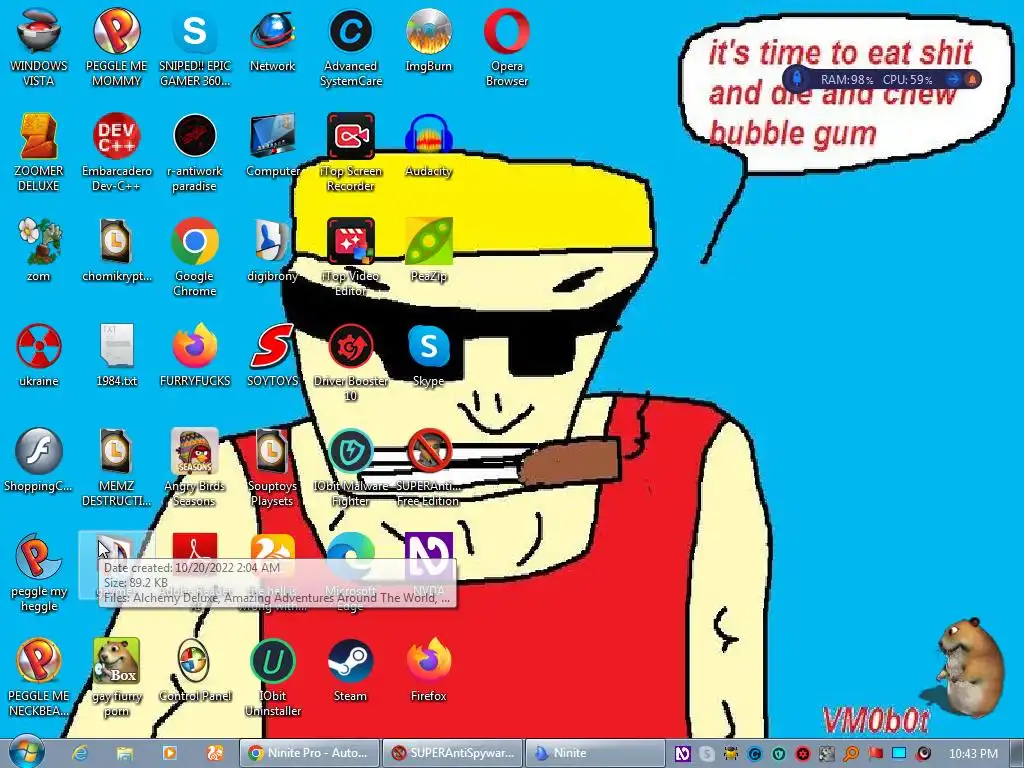Open r-antiwork paradise icon
The image size is (1024, 768).
(x=195, y=152)
